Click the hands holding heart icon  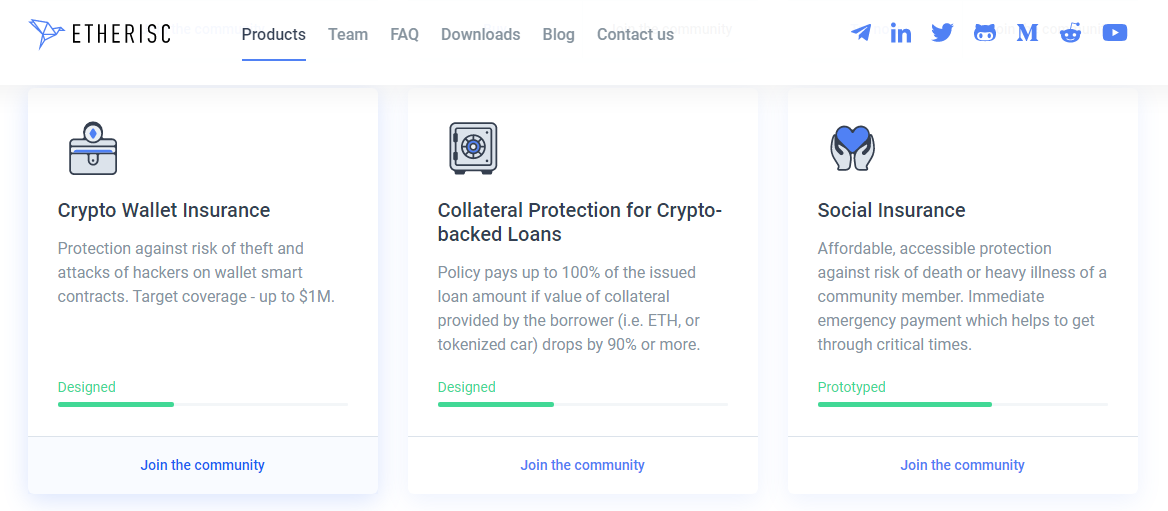pyautogui.click(x=852, y=148)
